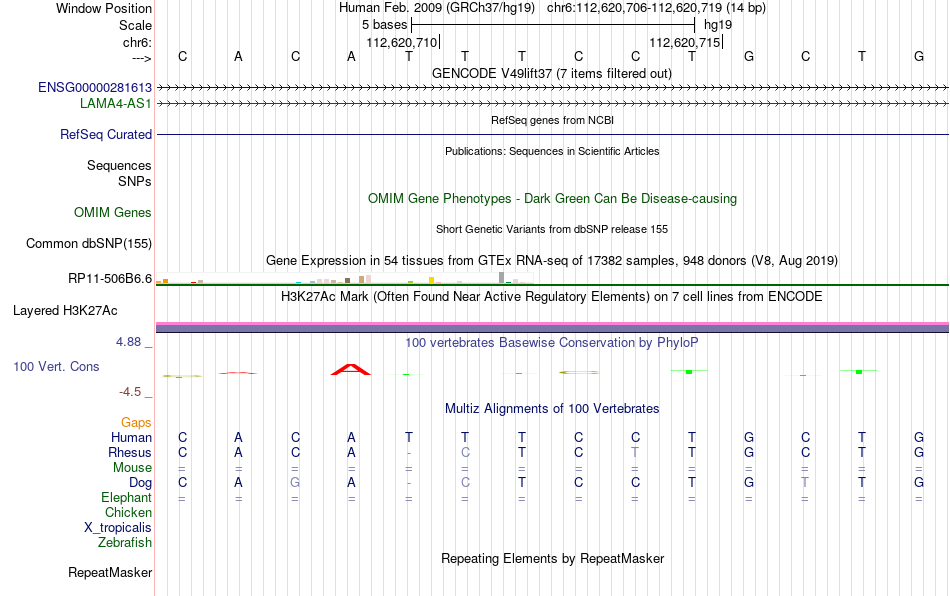Click RefSeq genes from NCBI title
Viewport: 950px width, 596px height.
(552, 120)
